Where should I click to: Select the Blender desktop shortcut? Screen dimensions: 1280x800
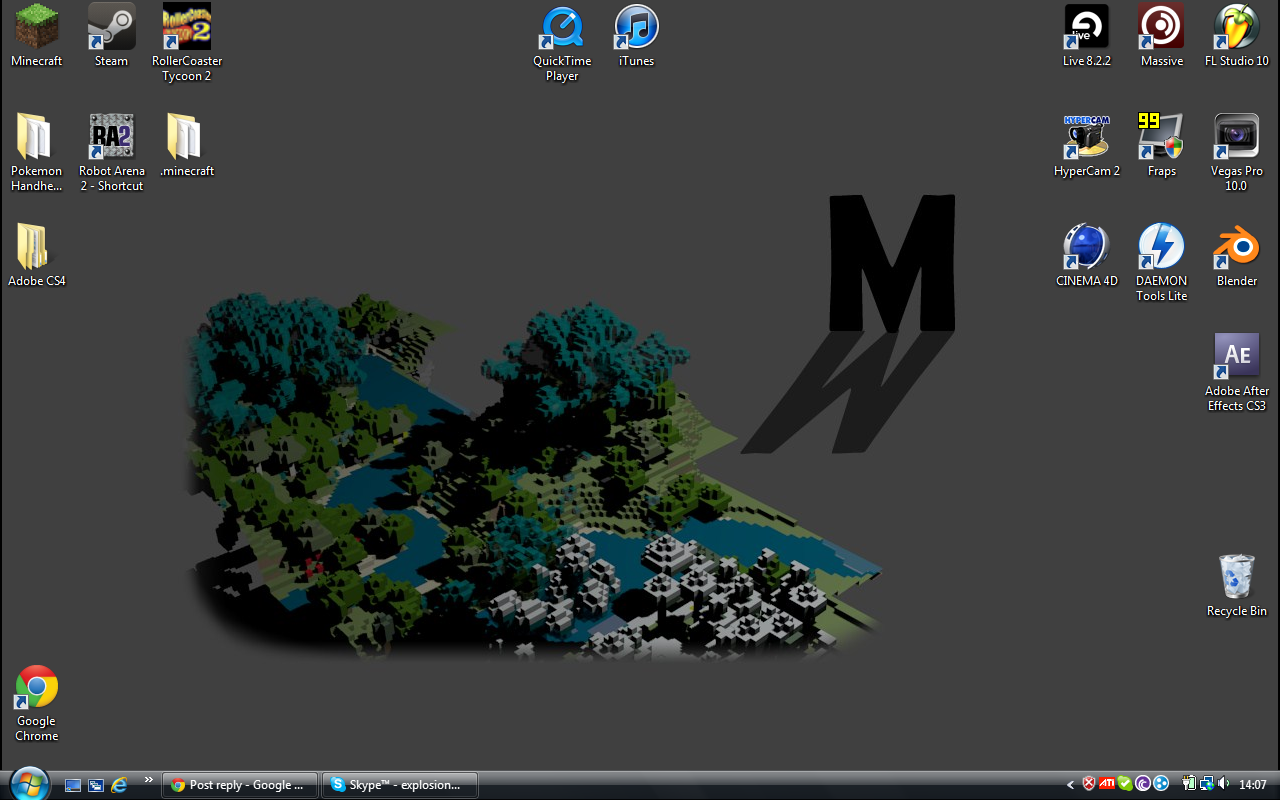(x=1237, y=255)
